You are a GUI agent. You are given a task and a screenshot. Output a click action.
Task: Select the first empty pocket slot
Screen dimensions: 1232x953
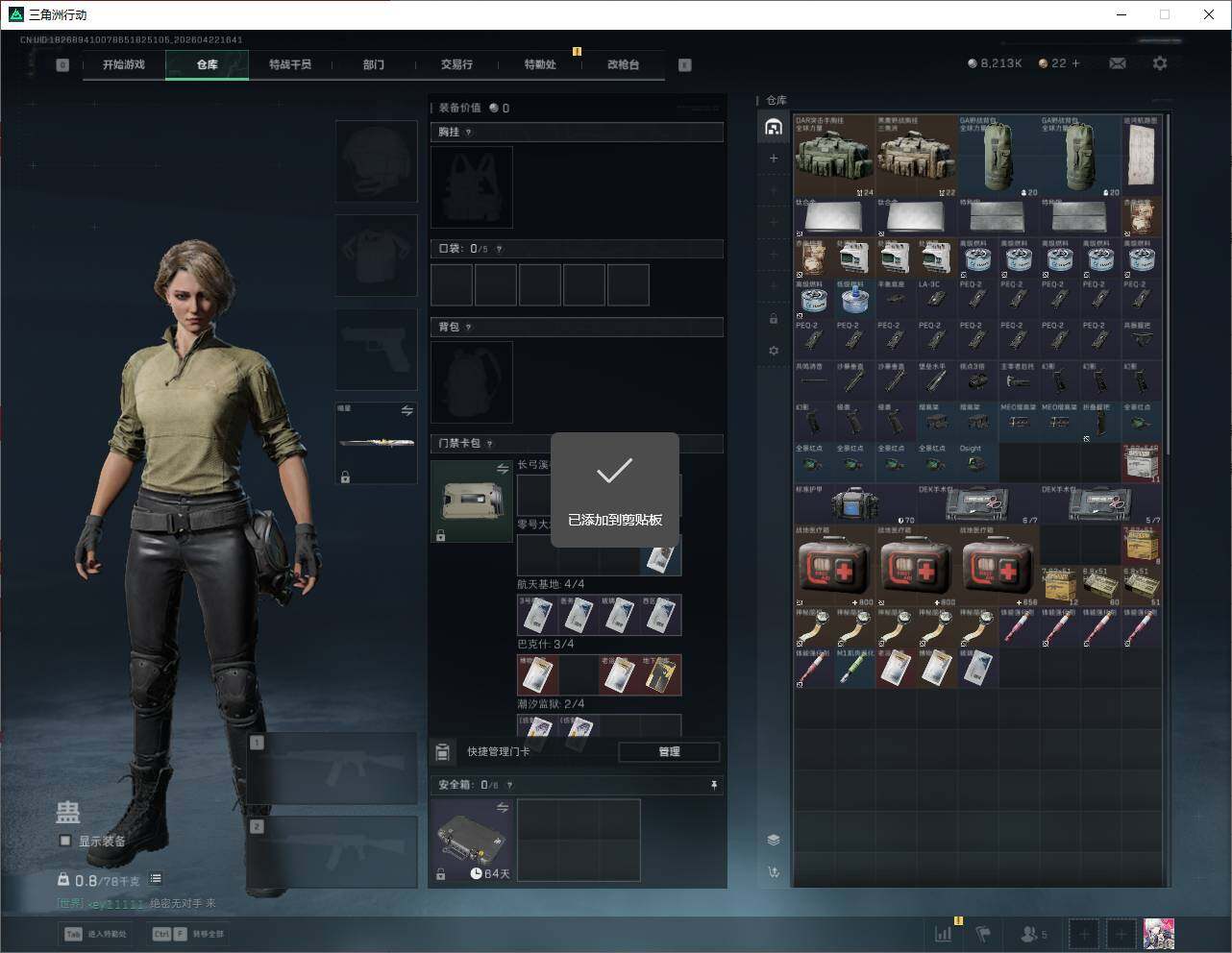pos(452,285)
